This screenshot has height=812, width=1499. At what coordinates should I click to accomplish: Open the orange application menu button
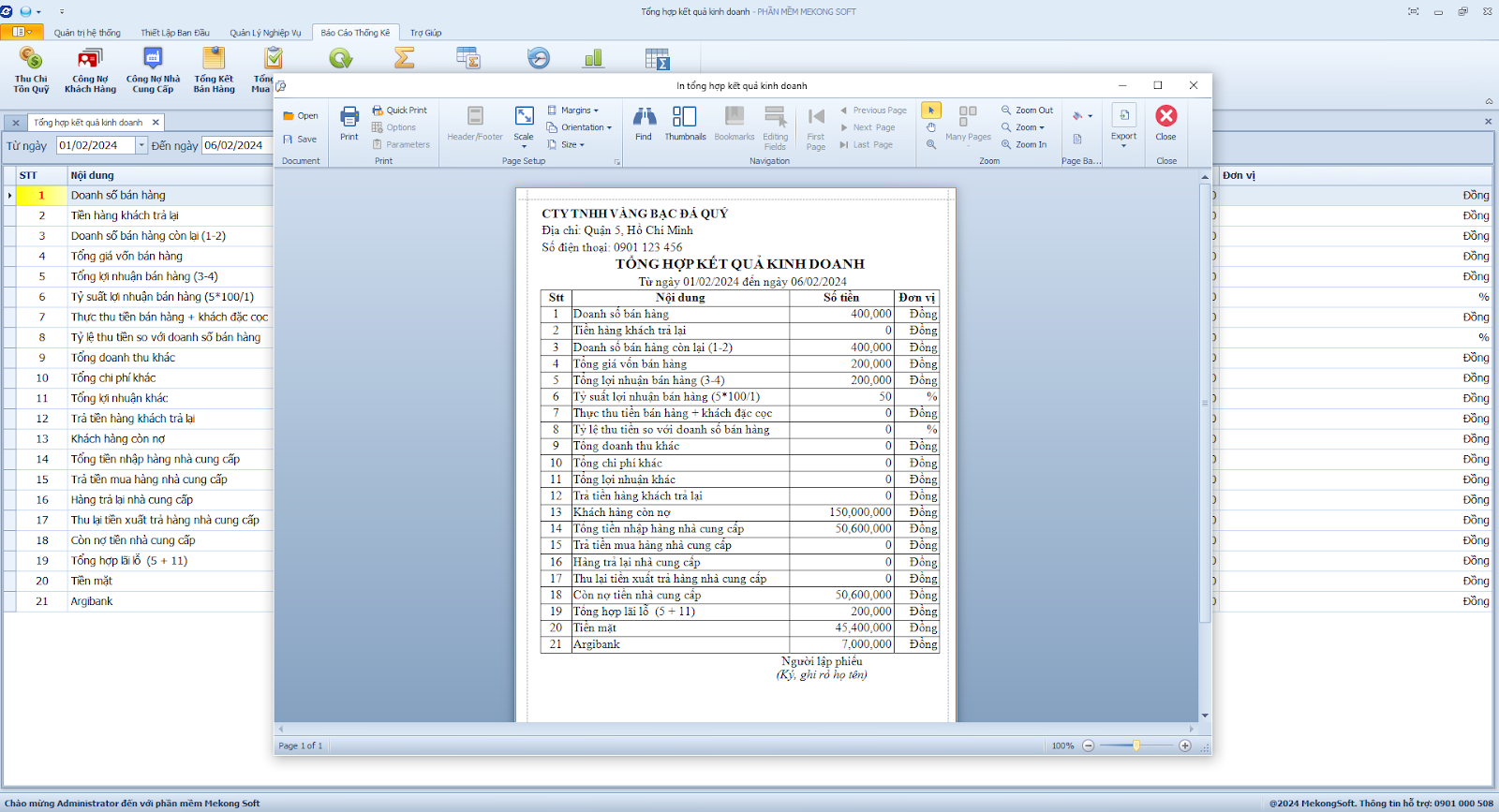(21, 32)
